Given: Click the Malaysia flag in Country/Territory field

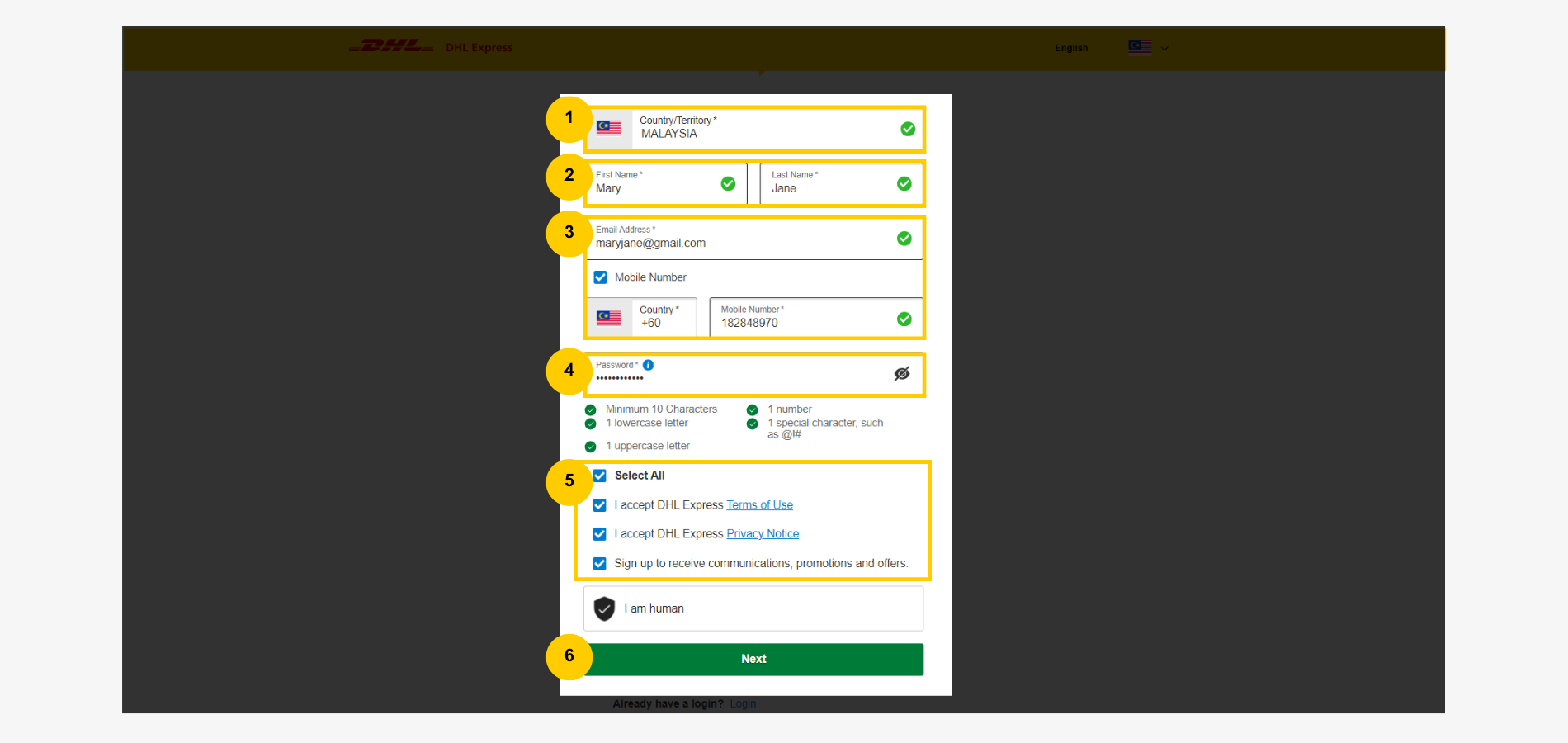Looking at the screenshot, I should (x=609, y=128).
